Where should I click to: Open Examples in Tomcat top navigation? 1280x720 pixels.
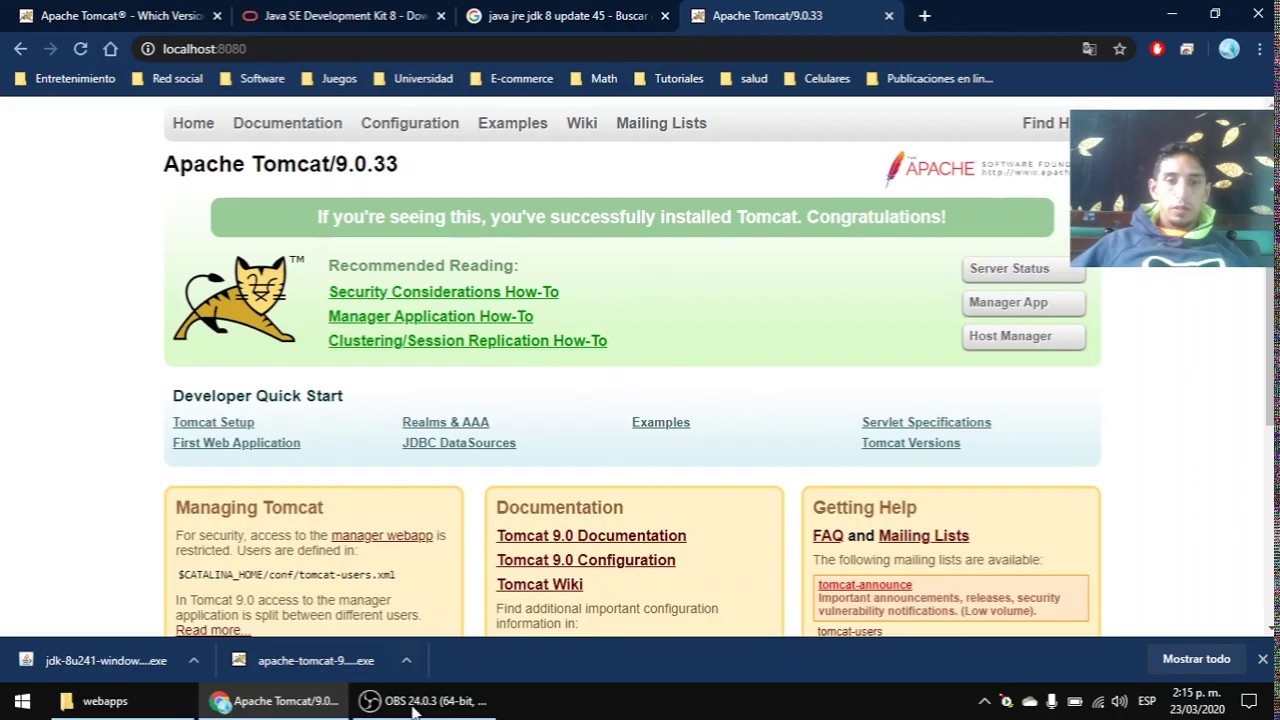[512, 123]
